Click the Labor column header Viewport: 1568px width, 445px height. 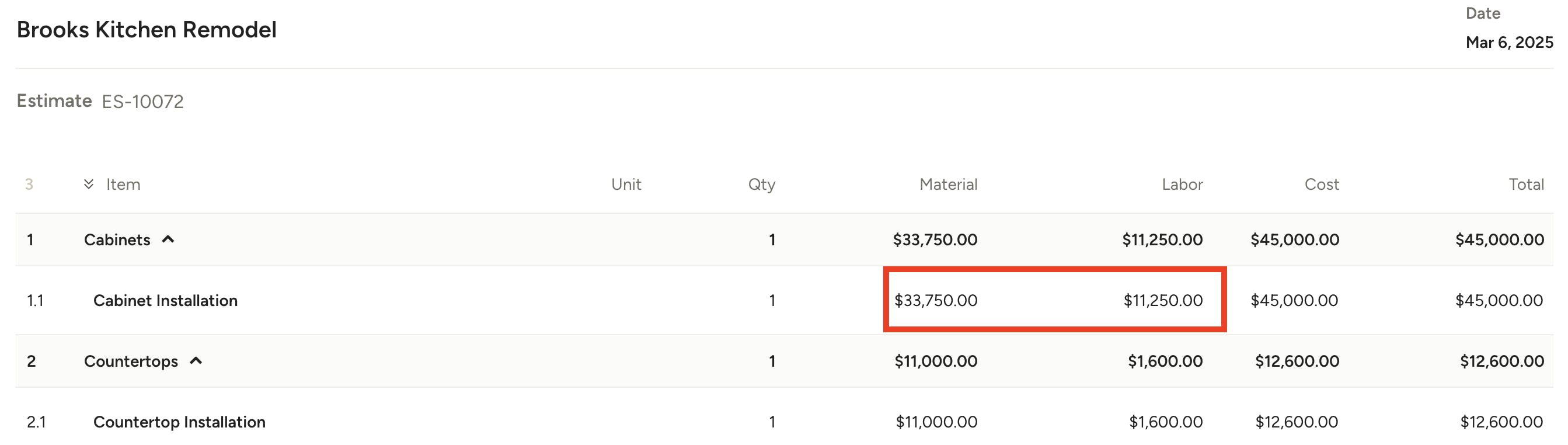tap(1182, 184)
